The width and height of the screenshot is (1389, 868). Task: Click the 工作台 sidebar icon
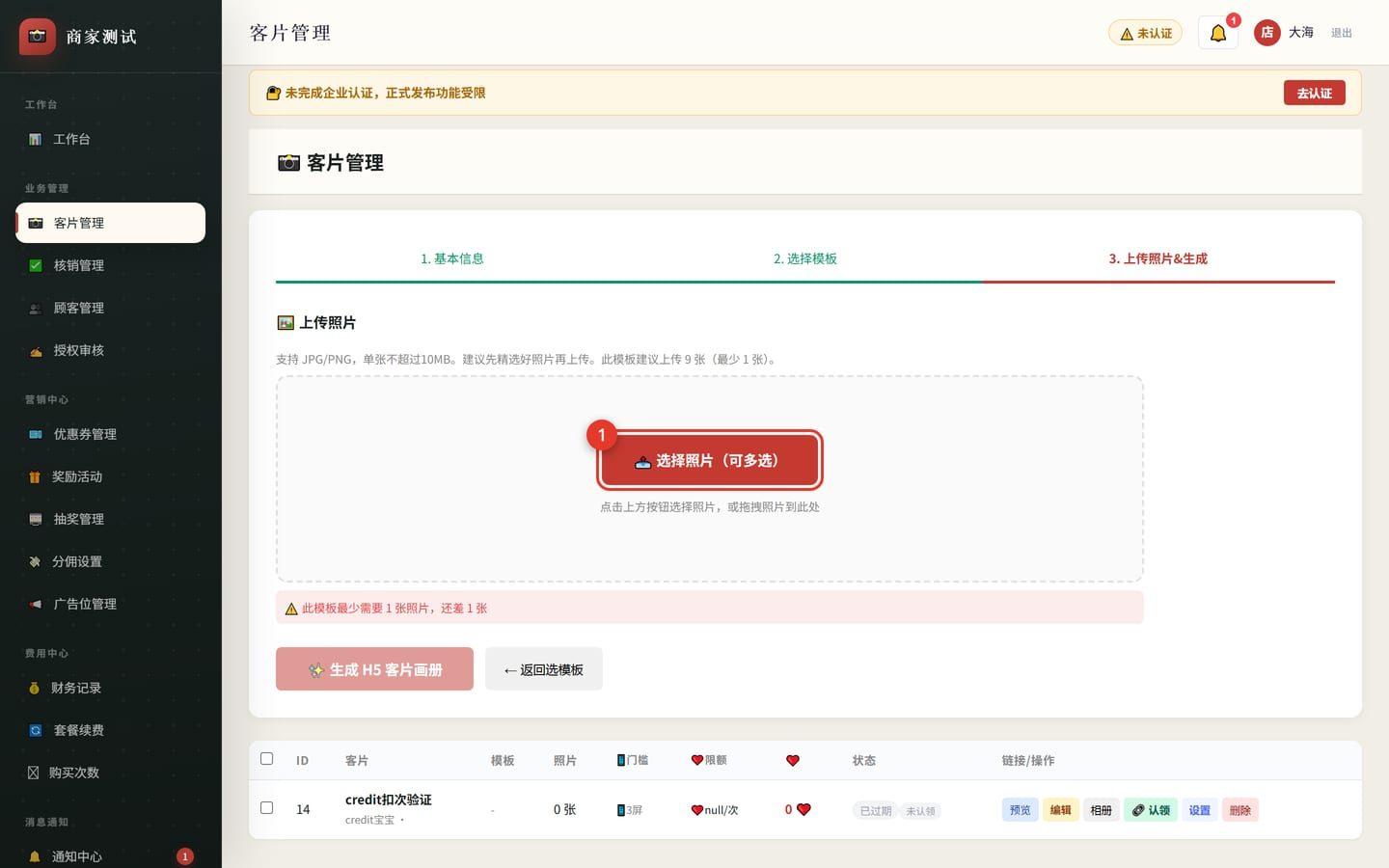pos(35,139)
